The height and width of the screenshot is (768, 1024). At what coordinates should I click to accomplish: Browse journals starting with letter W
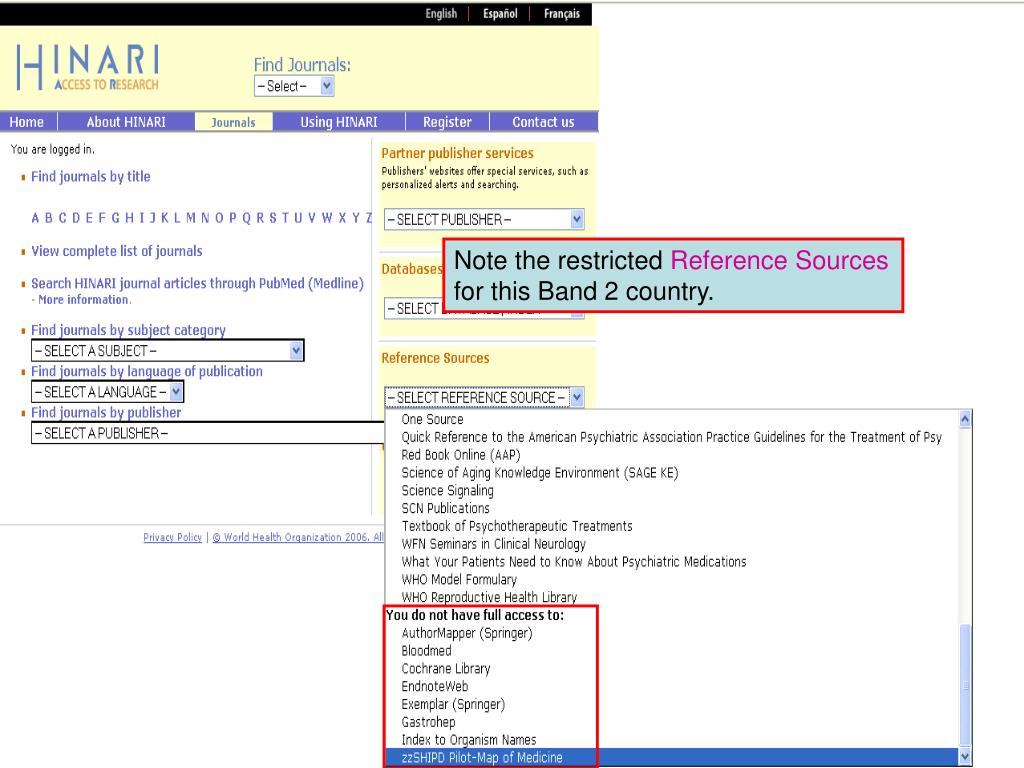tap(327, 218)
